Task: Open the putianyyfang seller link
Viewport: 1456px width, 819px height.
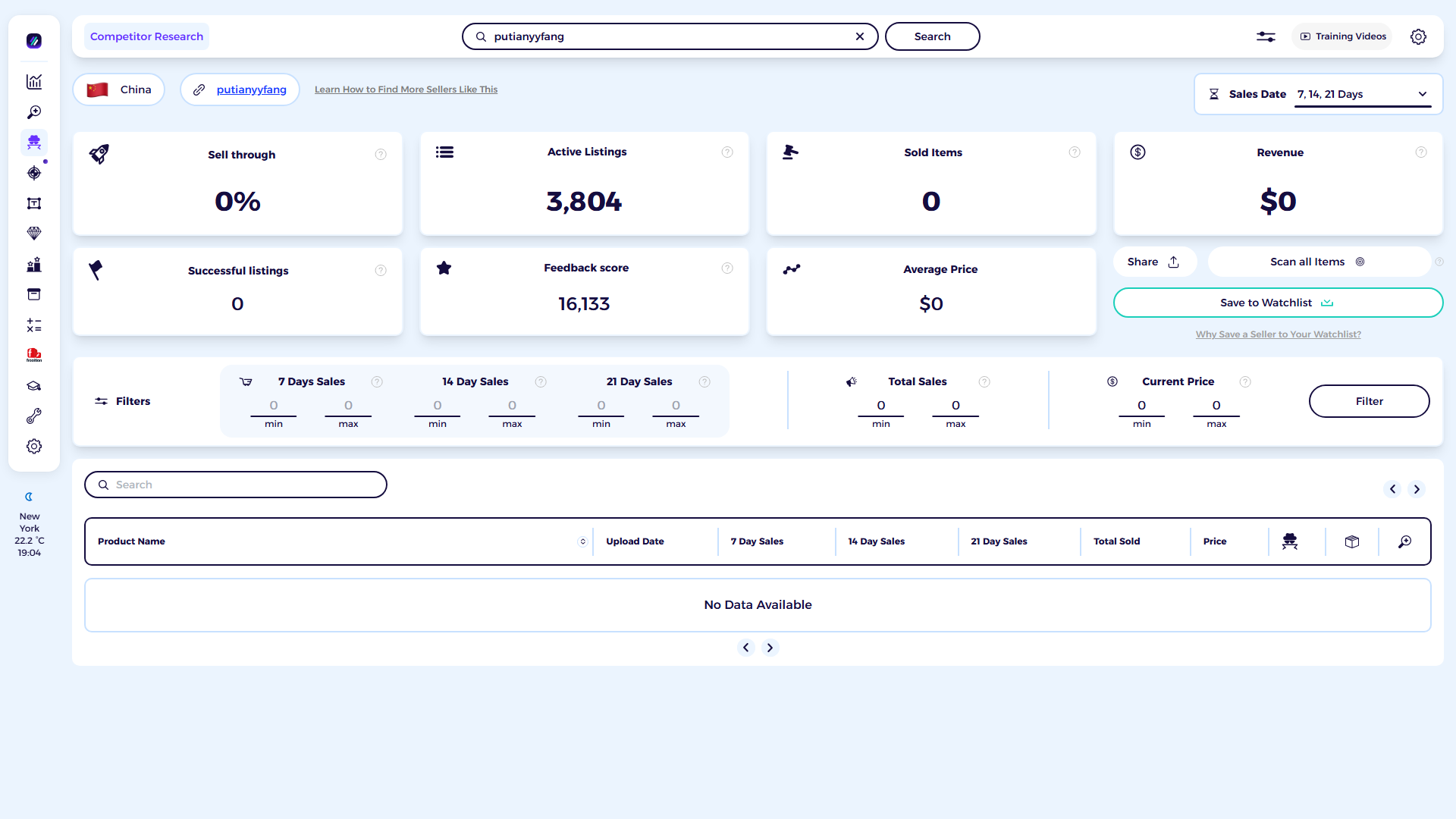Action: point(251,89)
